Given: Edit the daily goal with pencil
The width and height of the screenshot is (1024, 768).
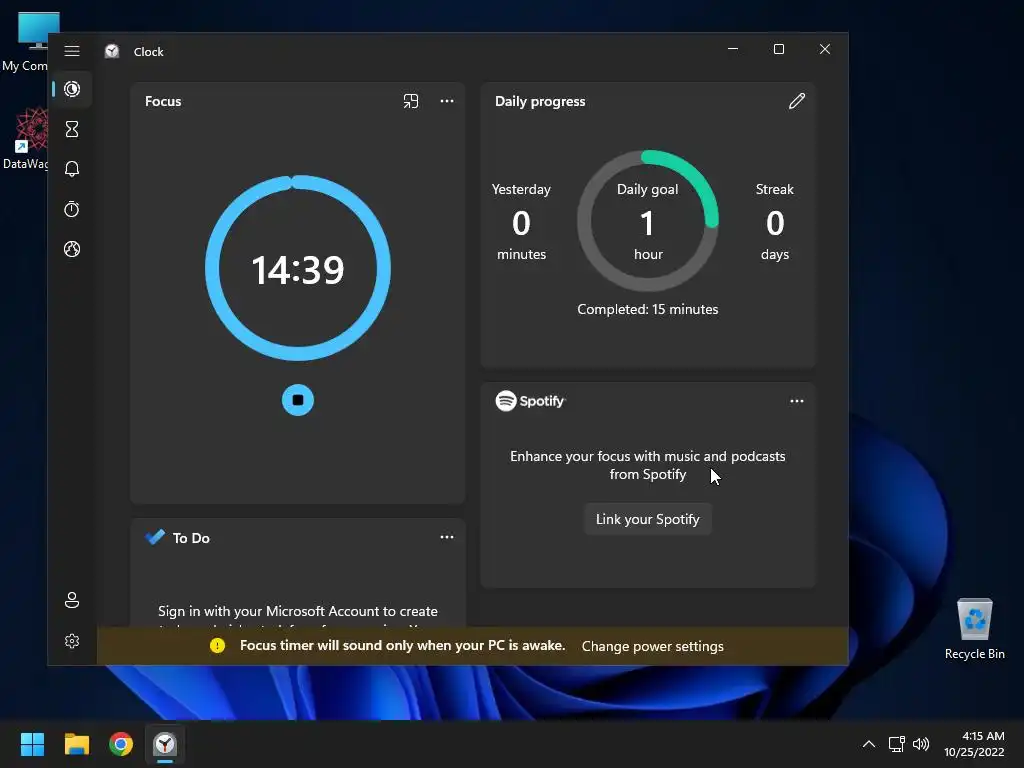Looking at the screenshot, I should point(797,101).
